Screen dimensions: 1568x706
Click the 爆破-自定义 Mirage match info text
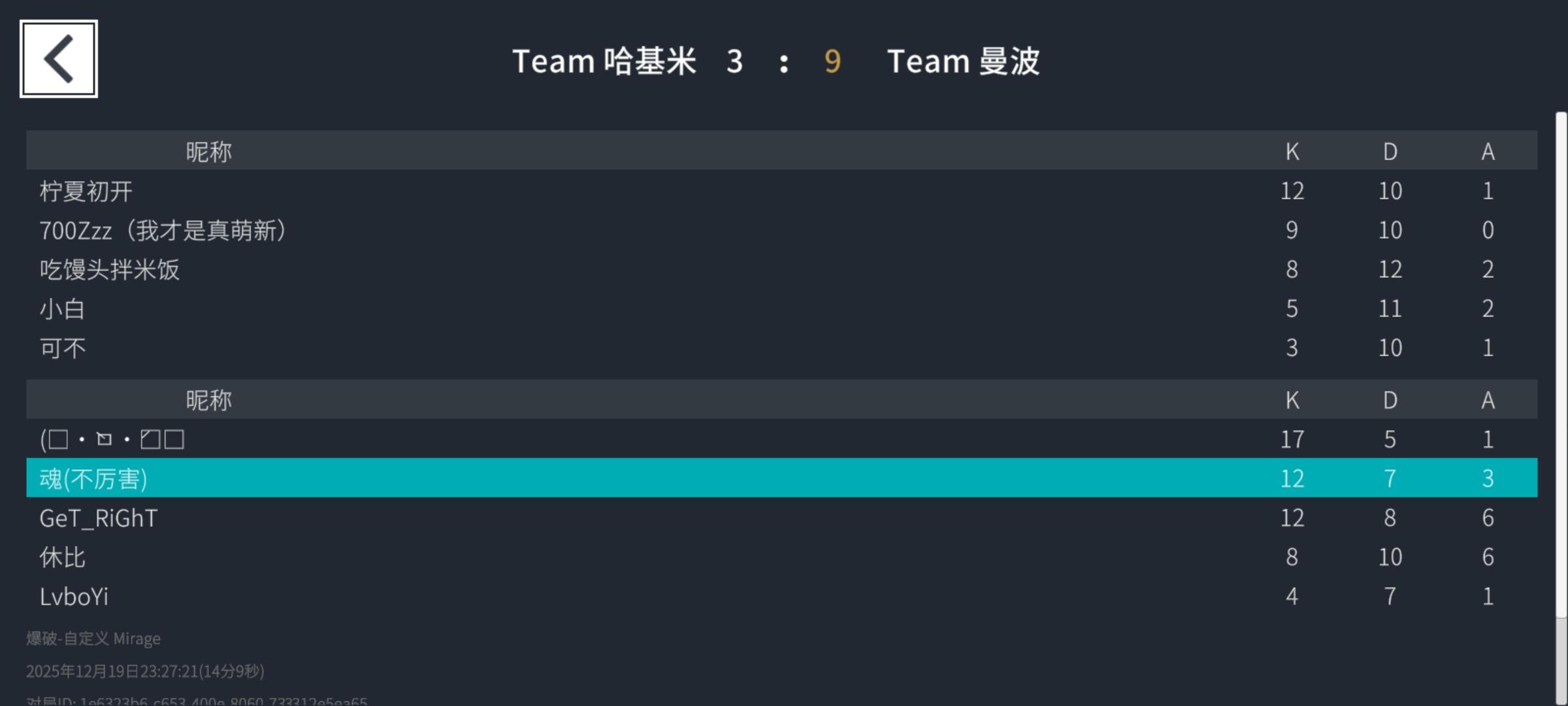pos(93,638)
